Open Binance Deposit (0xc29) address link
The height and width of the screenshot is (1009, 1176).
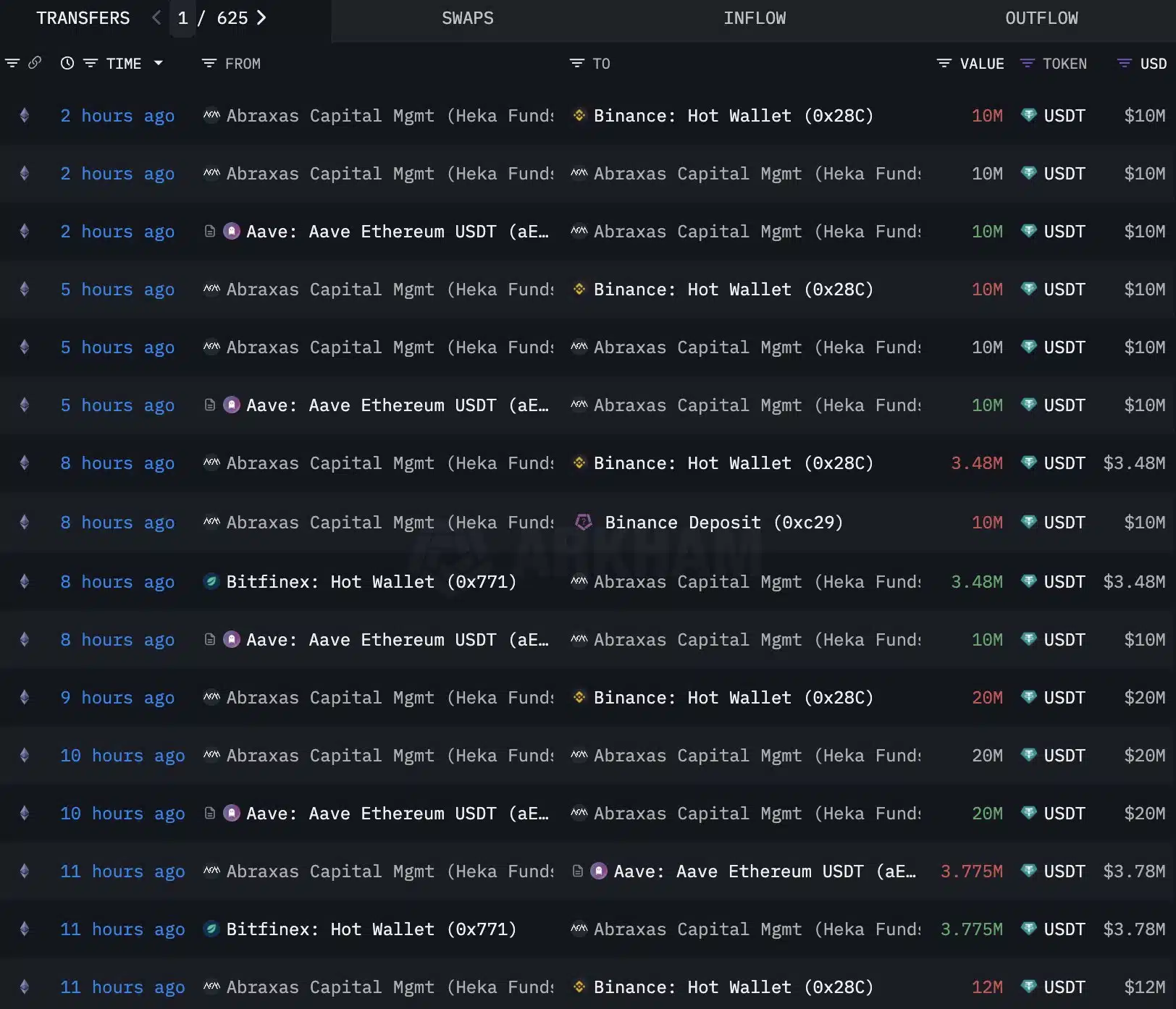point(724,523)
